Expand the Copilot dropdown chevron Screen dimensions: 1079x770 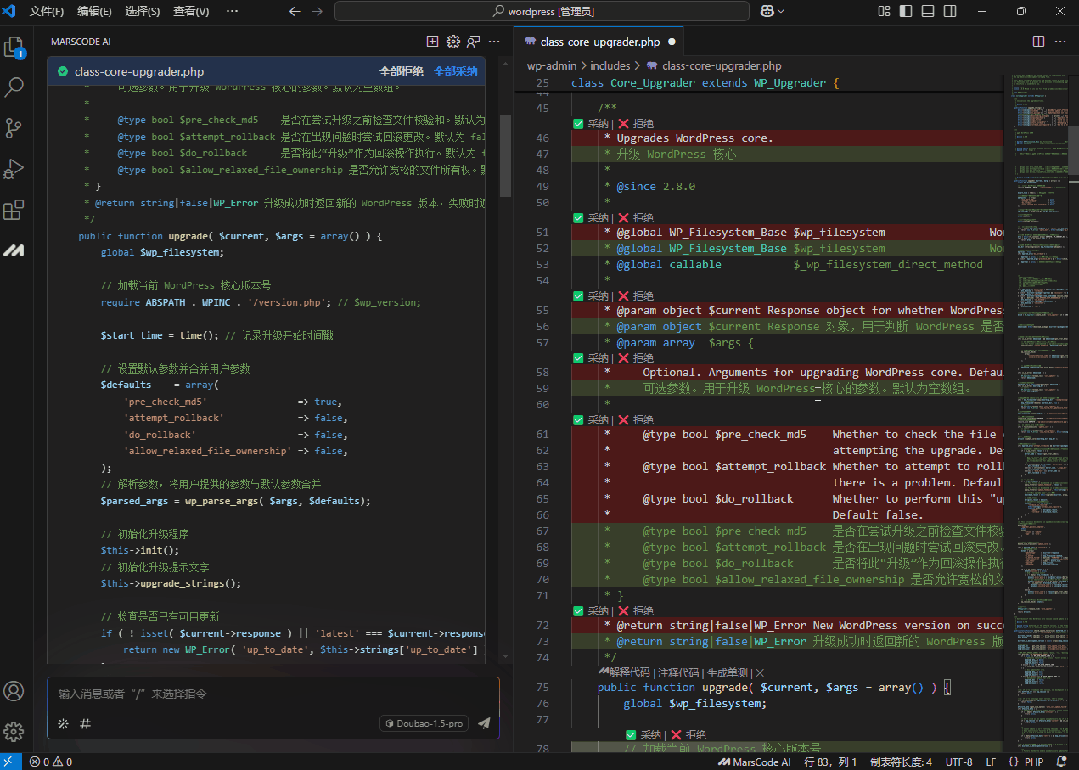tap(781, 11)
